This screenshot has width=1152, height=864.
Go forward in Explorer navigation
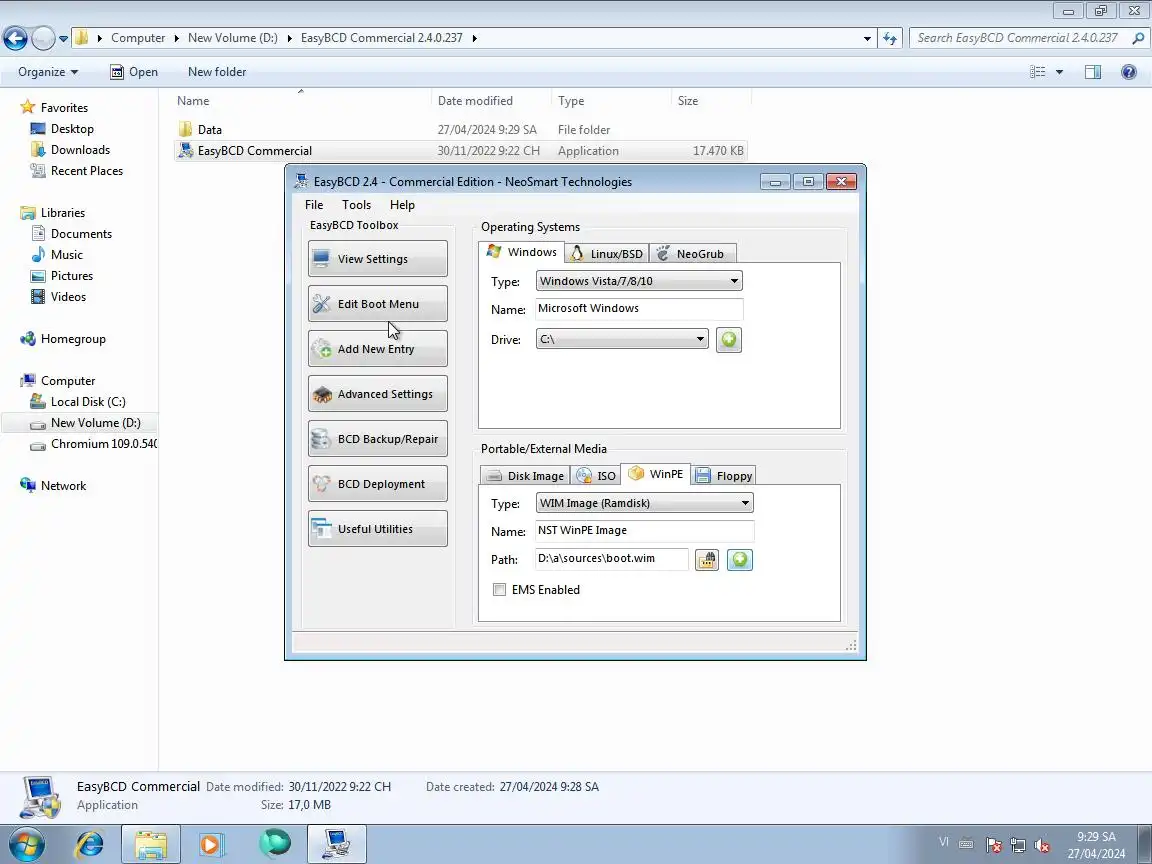tap(43, 38)
